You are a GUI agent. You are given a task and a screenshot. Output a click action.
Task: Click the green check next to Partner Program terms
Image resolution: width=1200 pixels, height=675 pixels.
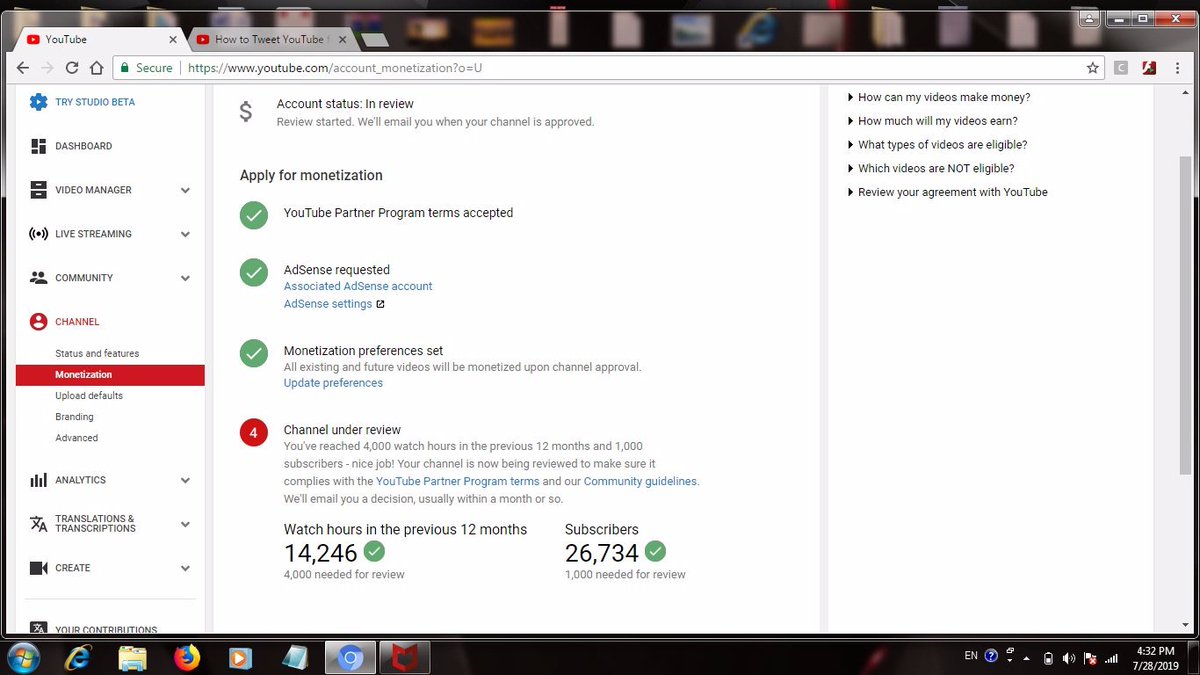(x=254, y=214)
